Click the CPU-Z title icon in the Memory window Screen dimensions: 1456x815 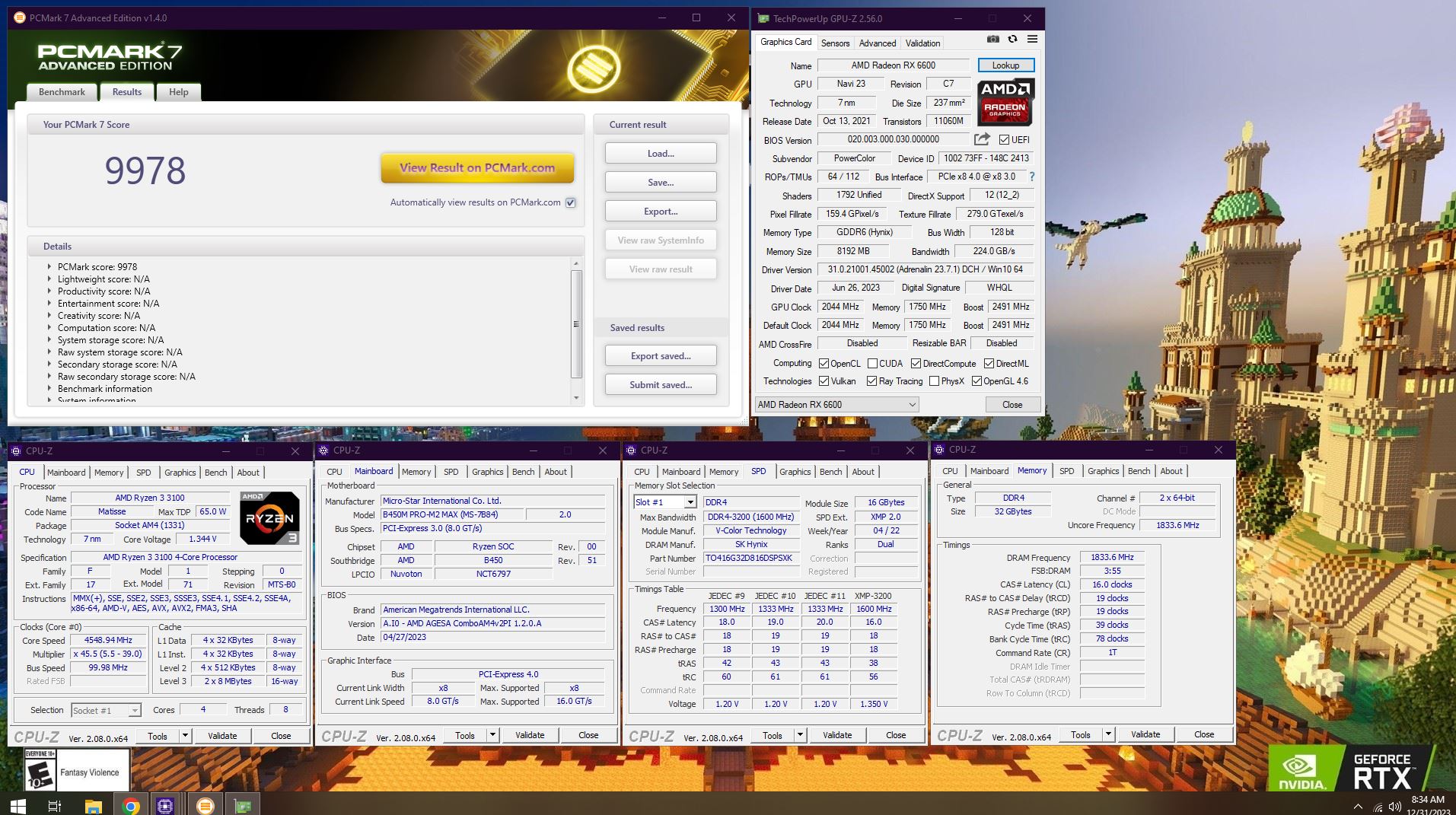939,450
